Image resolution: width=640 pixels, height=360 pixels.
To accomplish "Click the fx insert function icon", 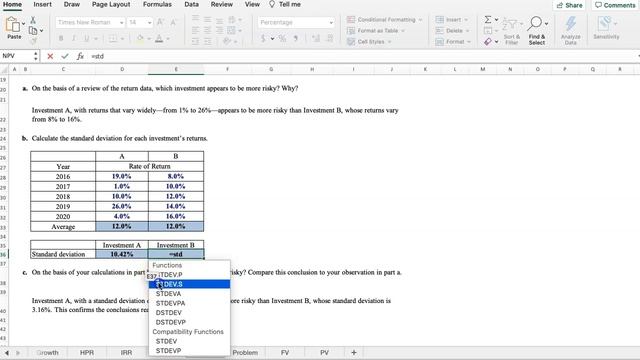I will (x=80, y=56).
